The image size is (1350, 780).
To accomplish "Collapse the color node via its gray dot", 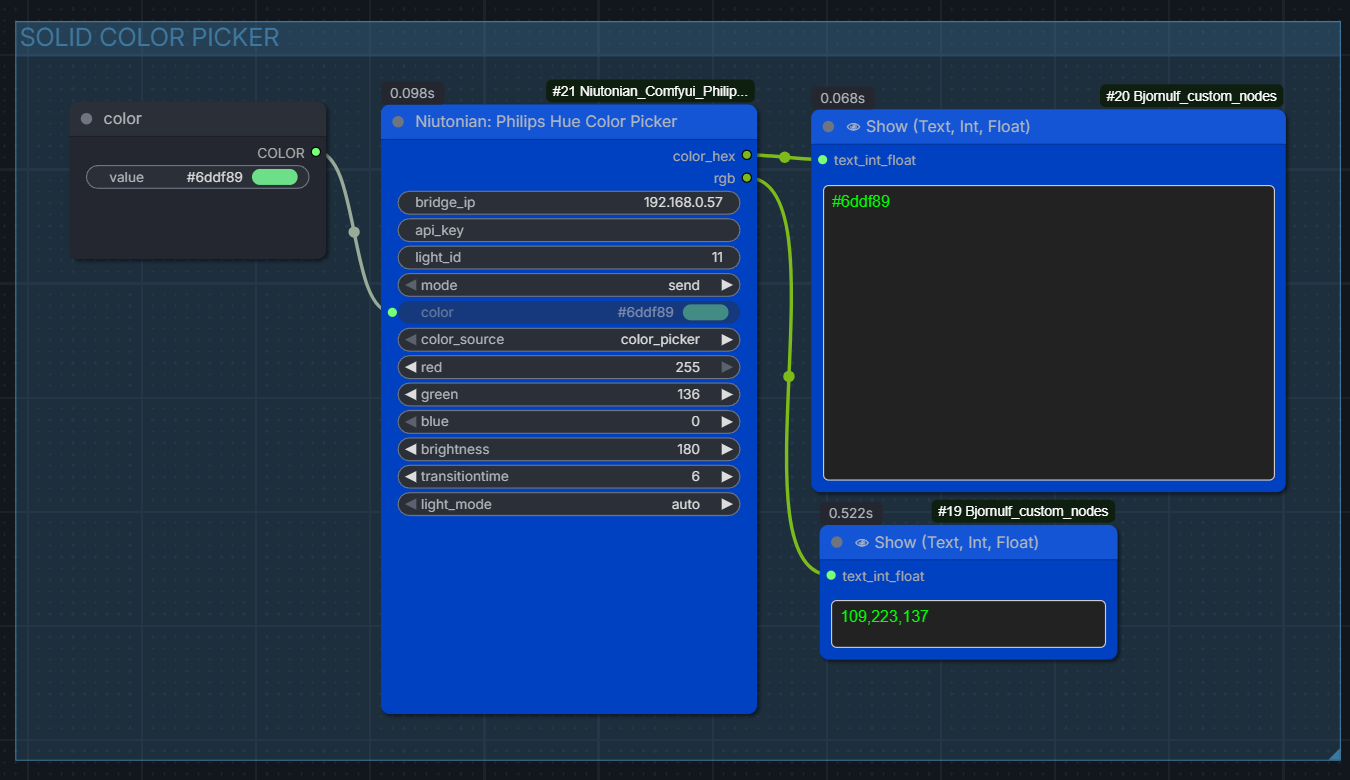I will (86, 119).
